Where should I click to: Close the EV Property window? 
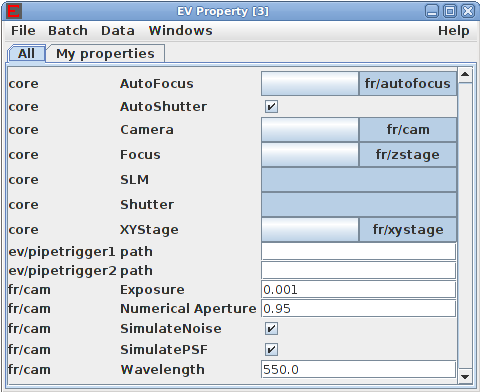[468, 11]
